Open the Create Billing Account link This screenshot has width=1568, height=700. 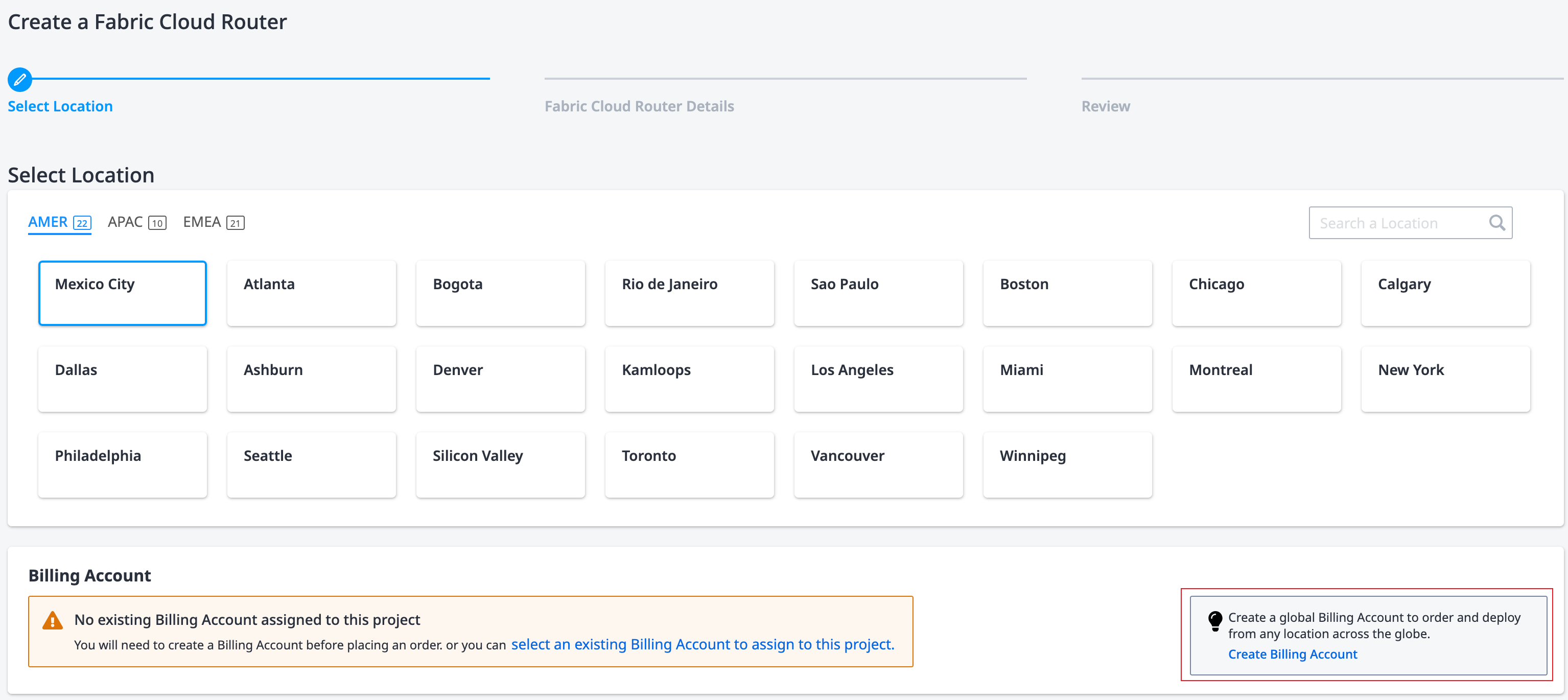[1292, 654]
